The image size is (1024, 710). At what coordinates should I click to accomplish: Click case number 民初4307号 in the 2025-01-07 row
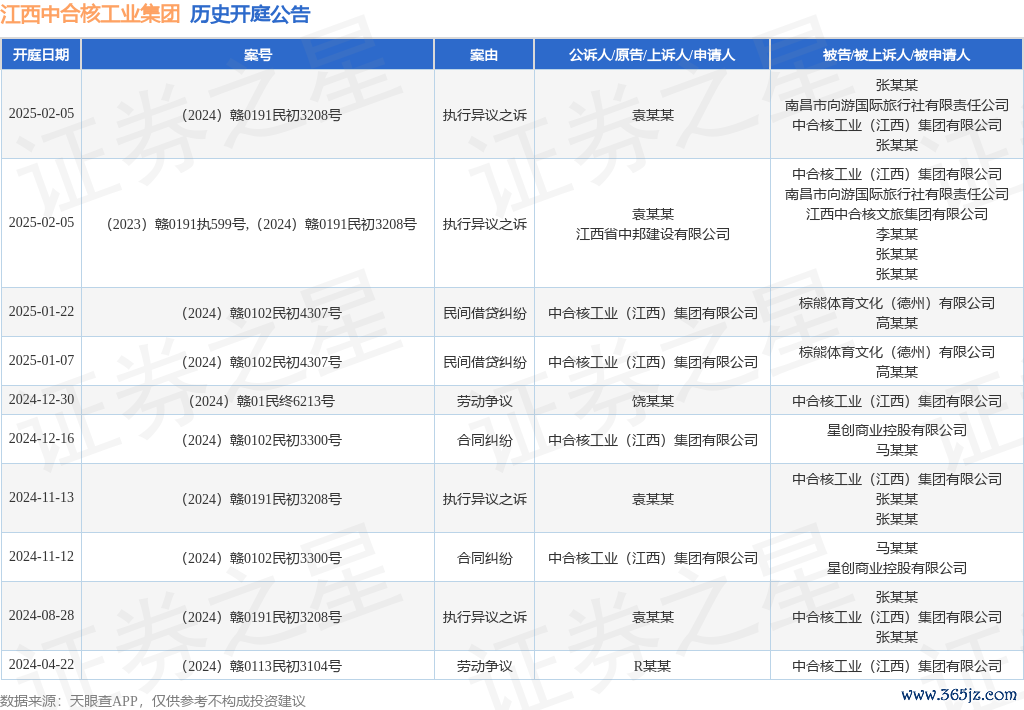[x=261, y=362]
